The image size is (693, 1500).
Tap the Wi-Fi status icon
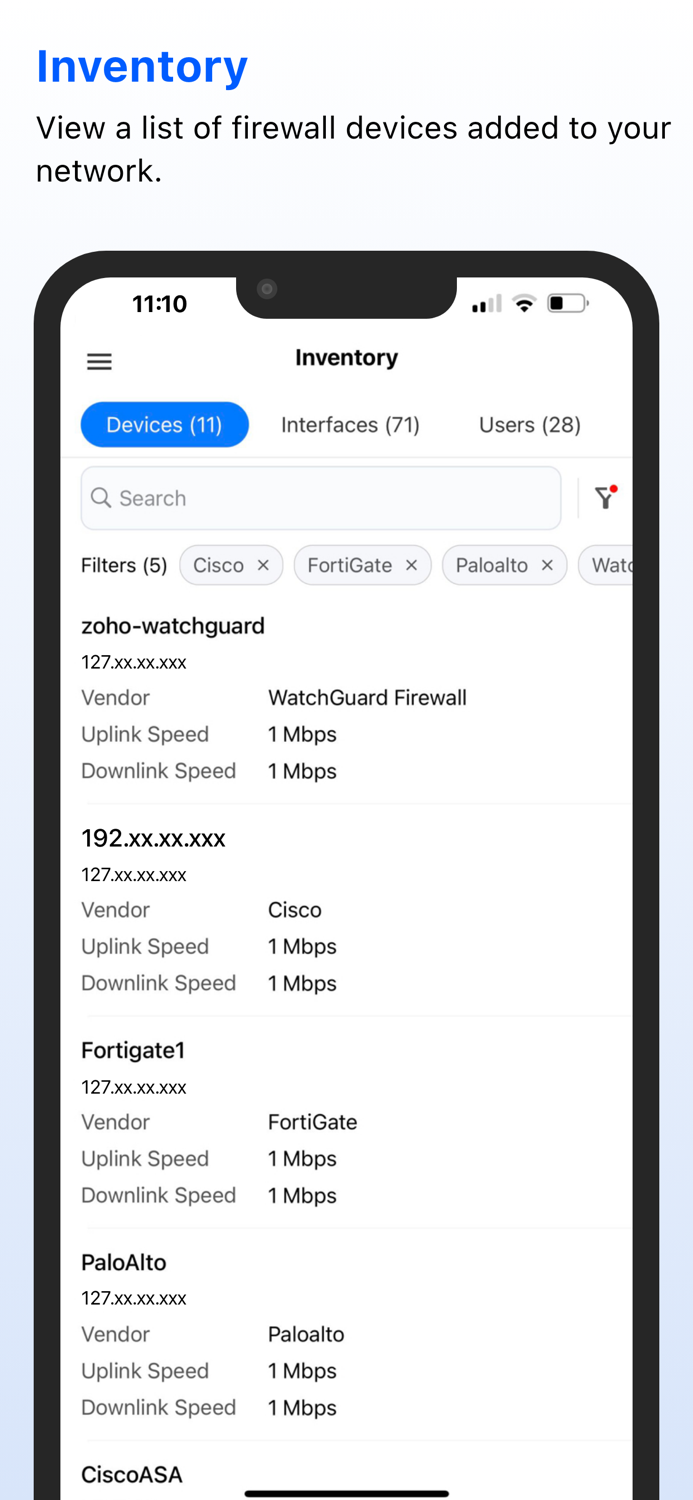(524, 302)
